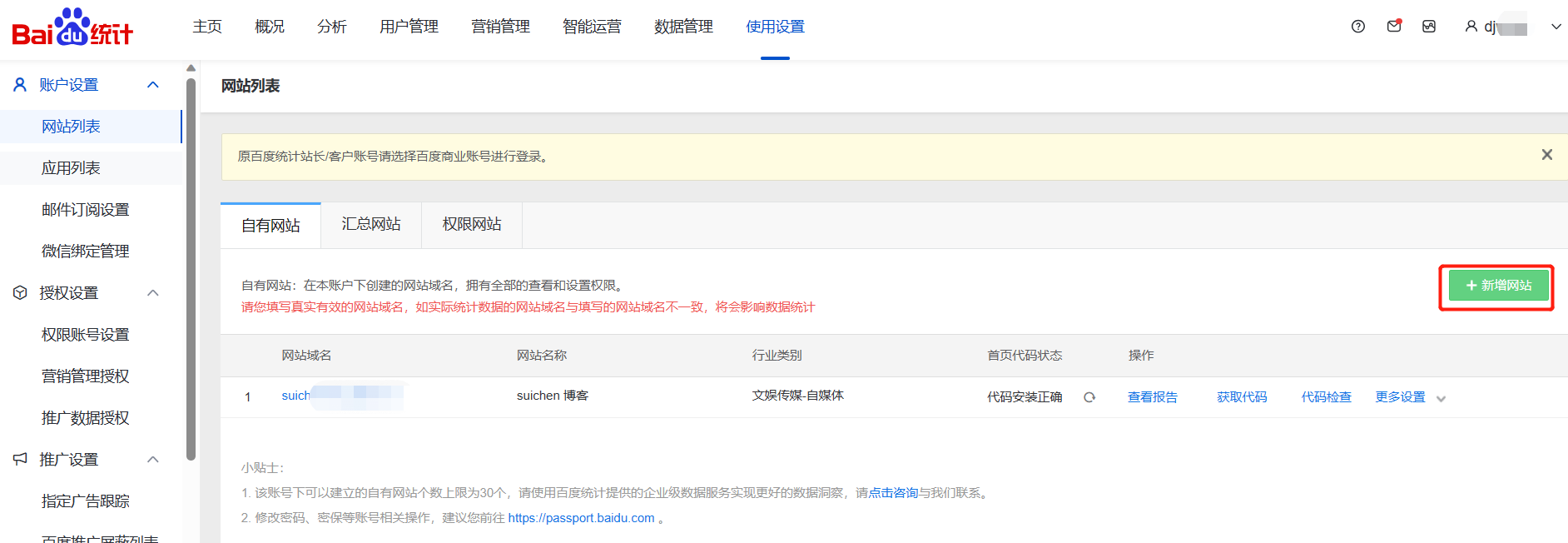
Task: Click the 网站列表 page heading
Action: tap(251, 86)
